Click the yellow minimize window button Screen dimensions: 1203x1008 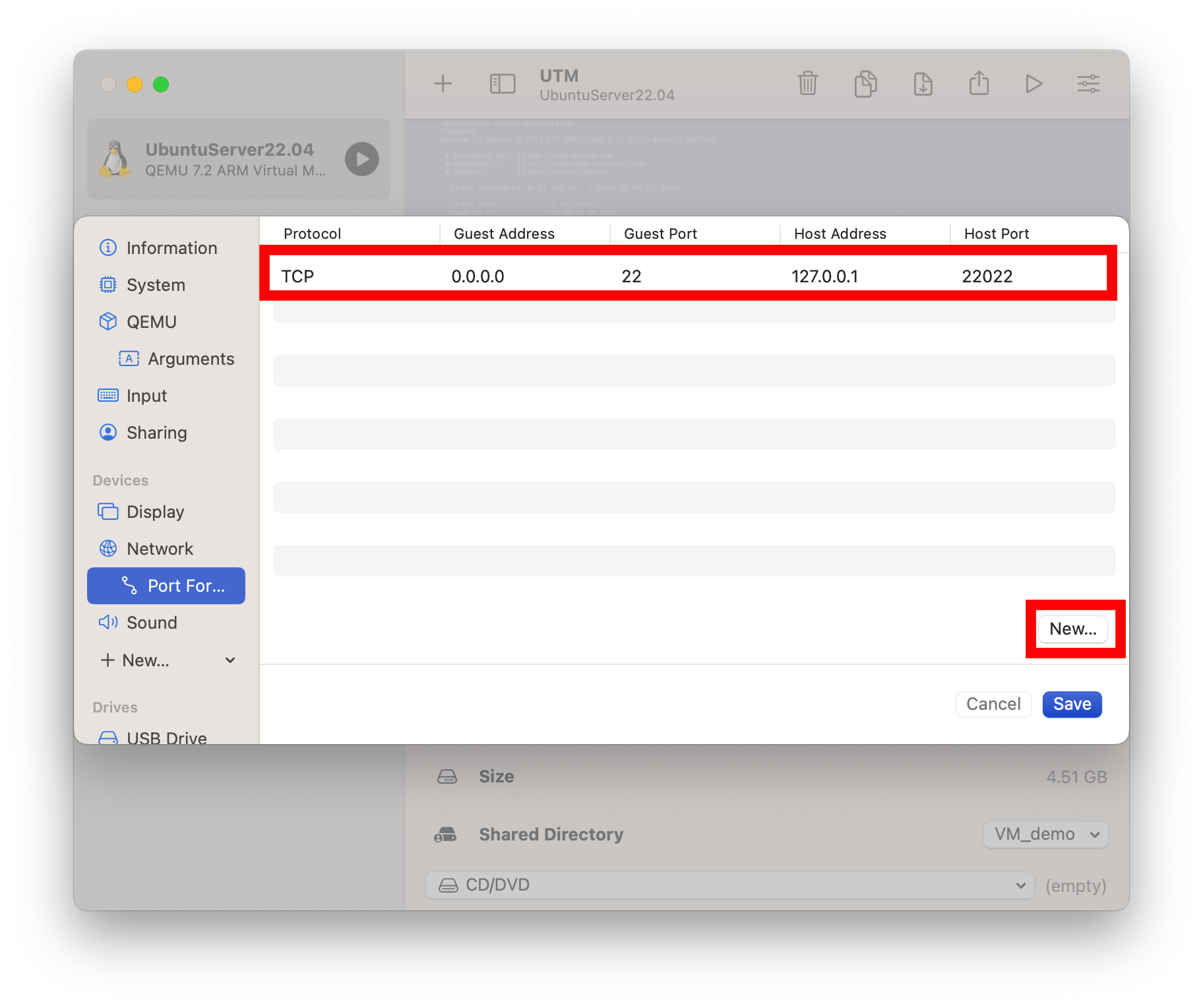[135, 84]
